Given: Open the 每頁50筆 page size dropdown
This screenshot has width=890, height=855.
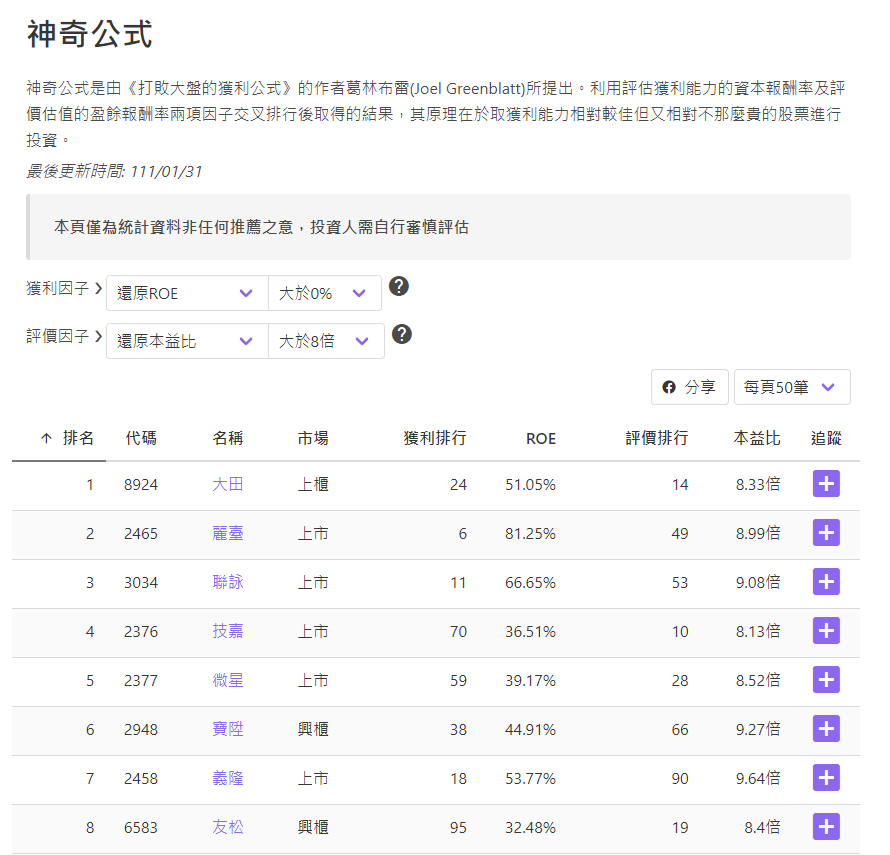Looking at the screenshot, I should 792,387.
